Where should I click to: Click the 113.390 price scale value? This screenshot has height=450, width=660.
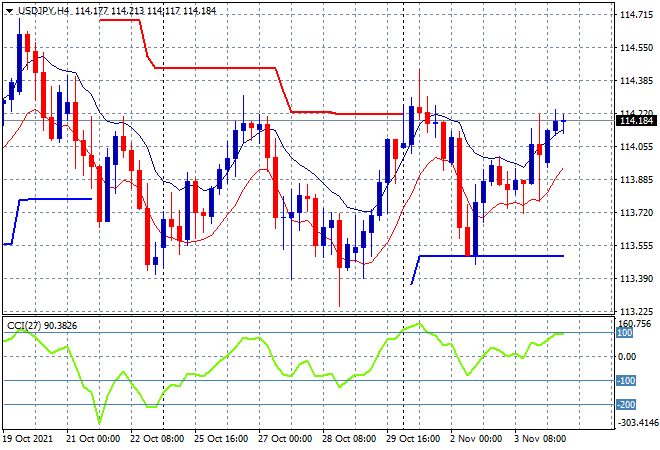pos(636,279)
